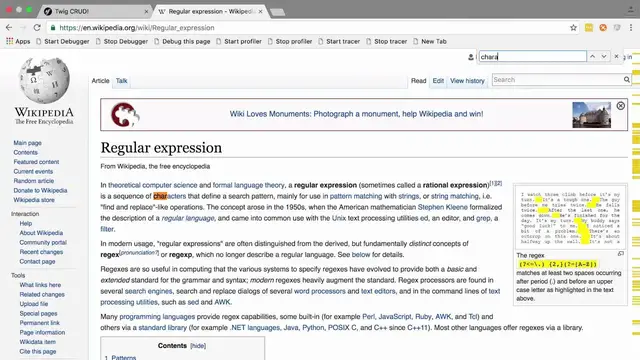This screenshot has height=360, width=640.
Task: Click into the Wikipedia Search field
Action: [x=557, y=80]
